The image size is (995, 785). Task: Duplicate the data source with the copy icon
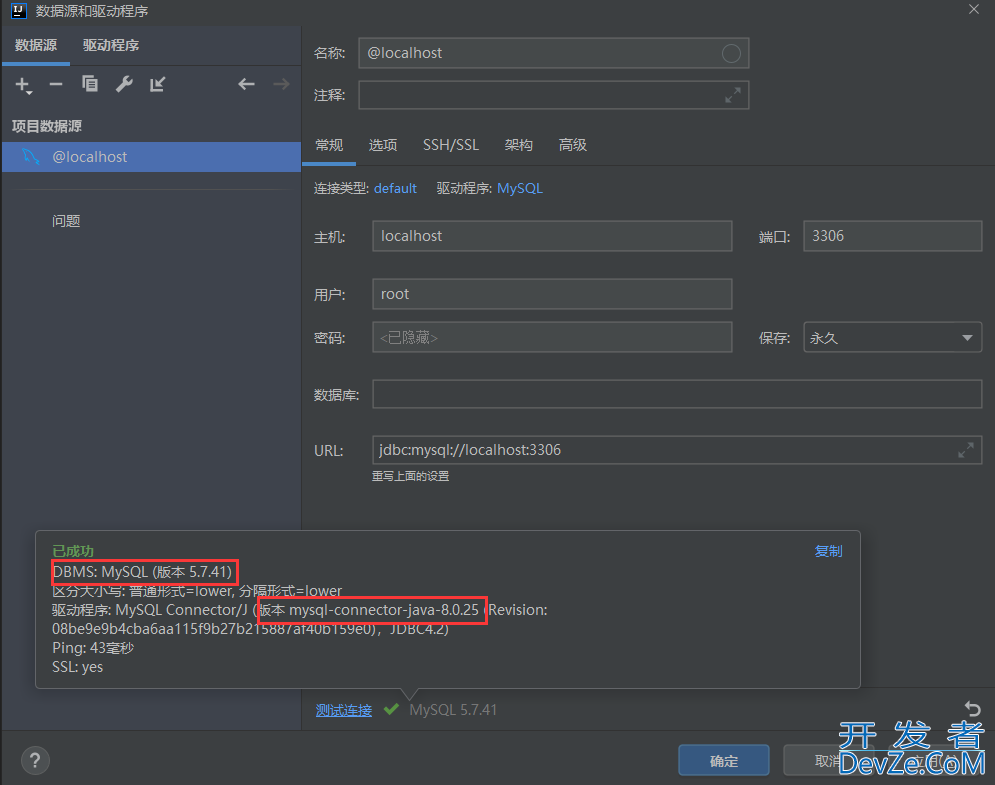(x=90, y=84)
